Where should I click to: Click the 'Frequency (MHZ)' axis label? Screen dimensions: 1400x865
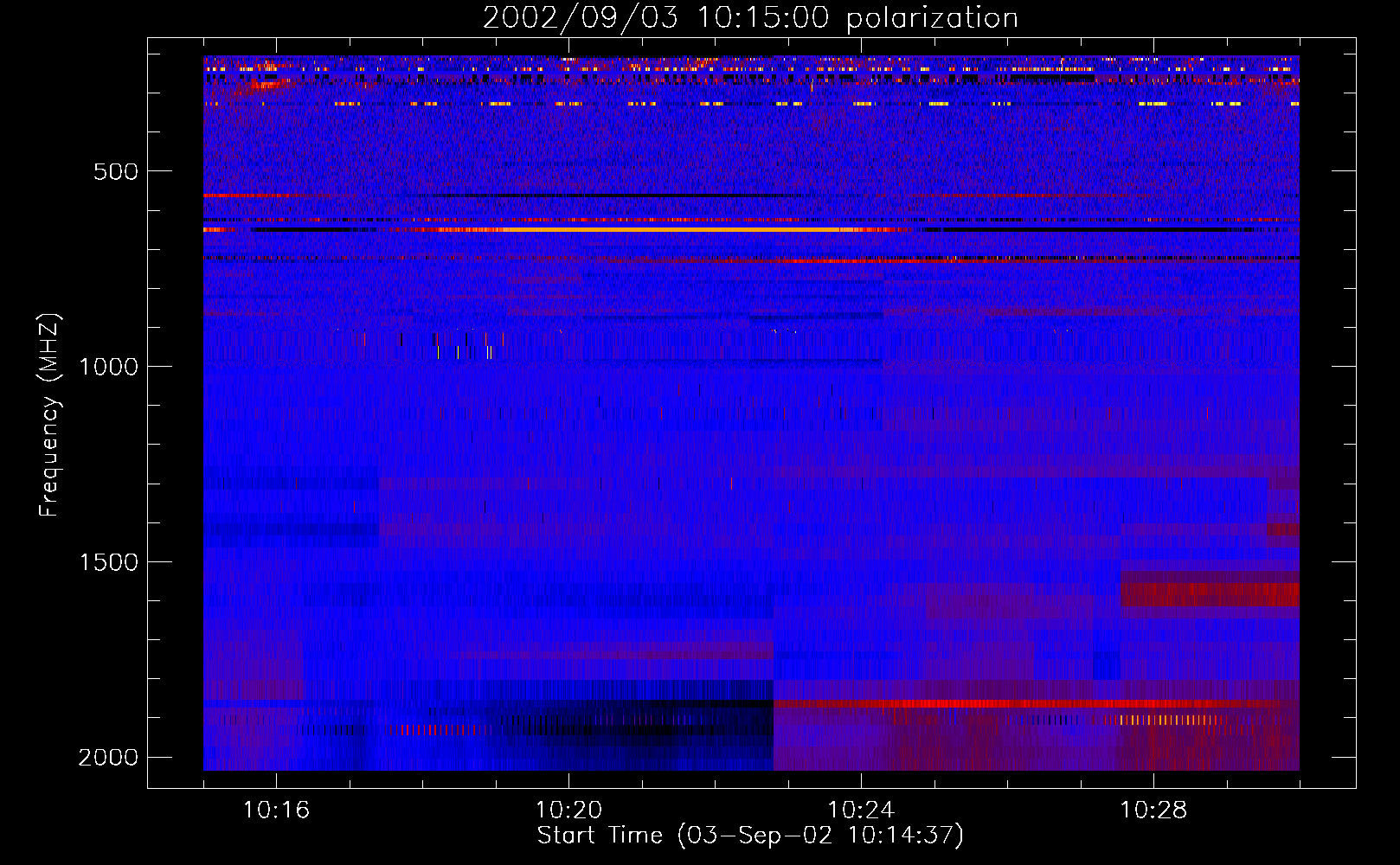(50, 414)
